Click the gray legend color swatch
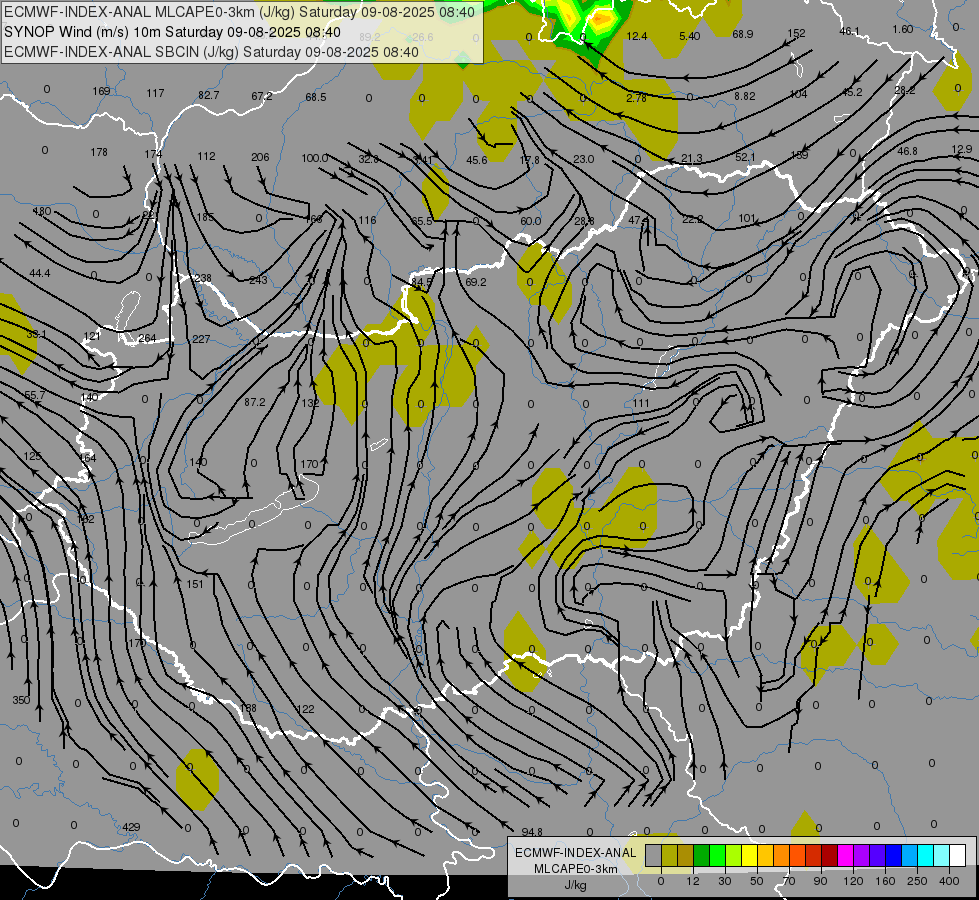This screenshot has width=979, height=900. point(654,856)
